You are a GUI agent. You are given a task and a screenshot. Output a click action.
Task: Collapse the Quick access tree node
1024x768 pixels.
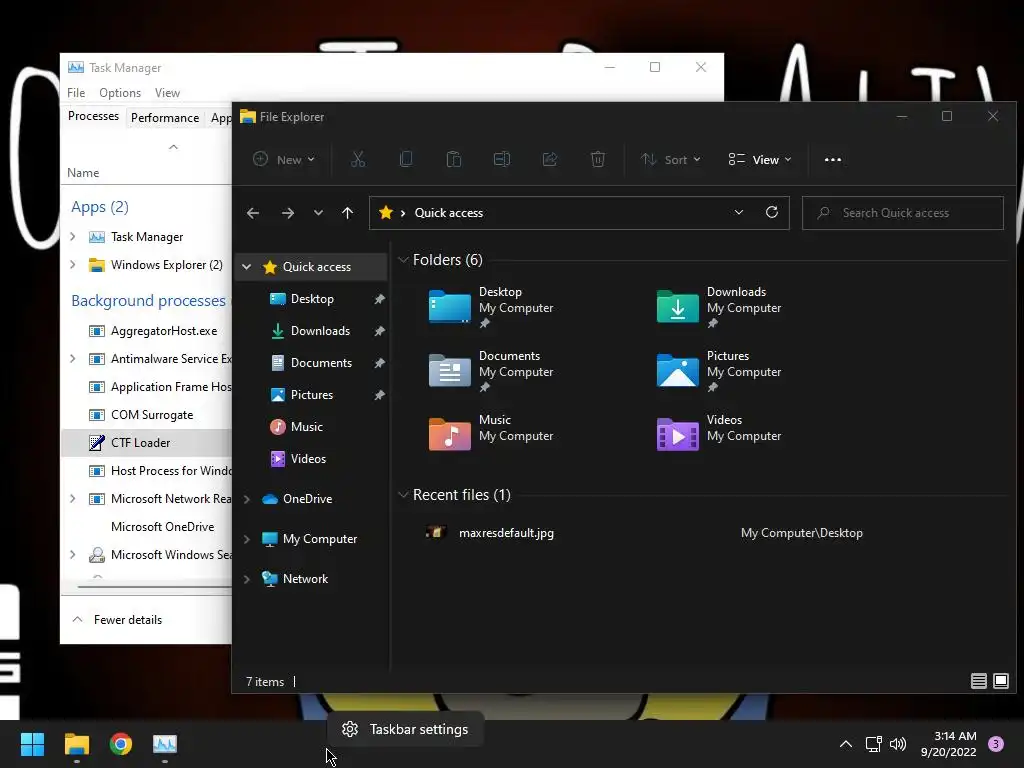[246, 266]
